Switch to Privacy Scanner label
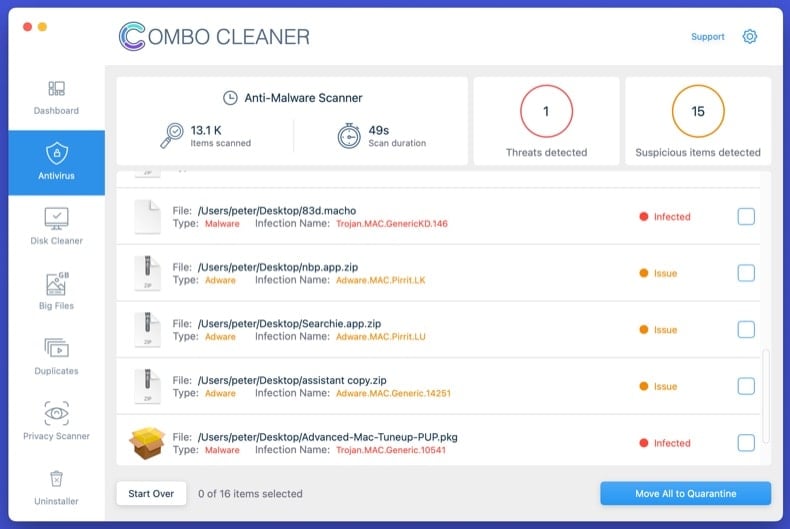 pyautogui.click(x=56, y=436)
